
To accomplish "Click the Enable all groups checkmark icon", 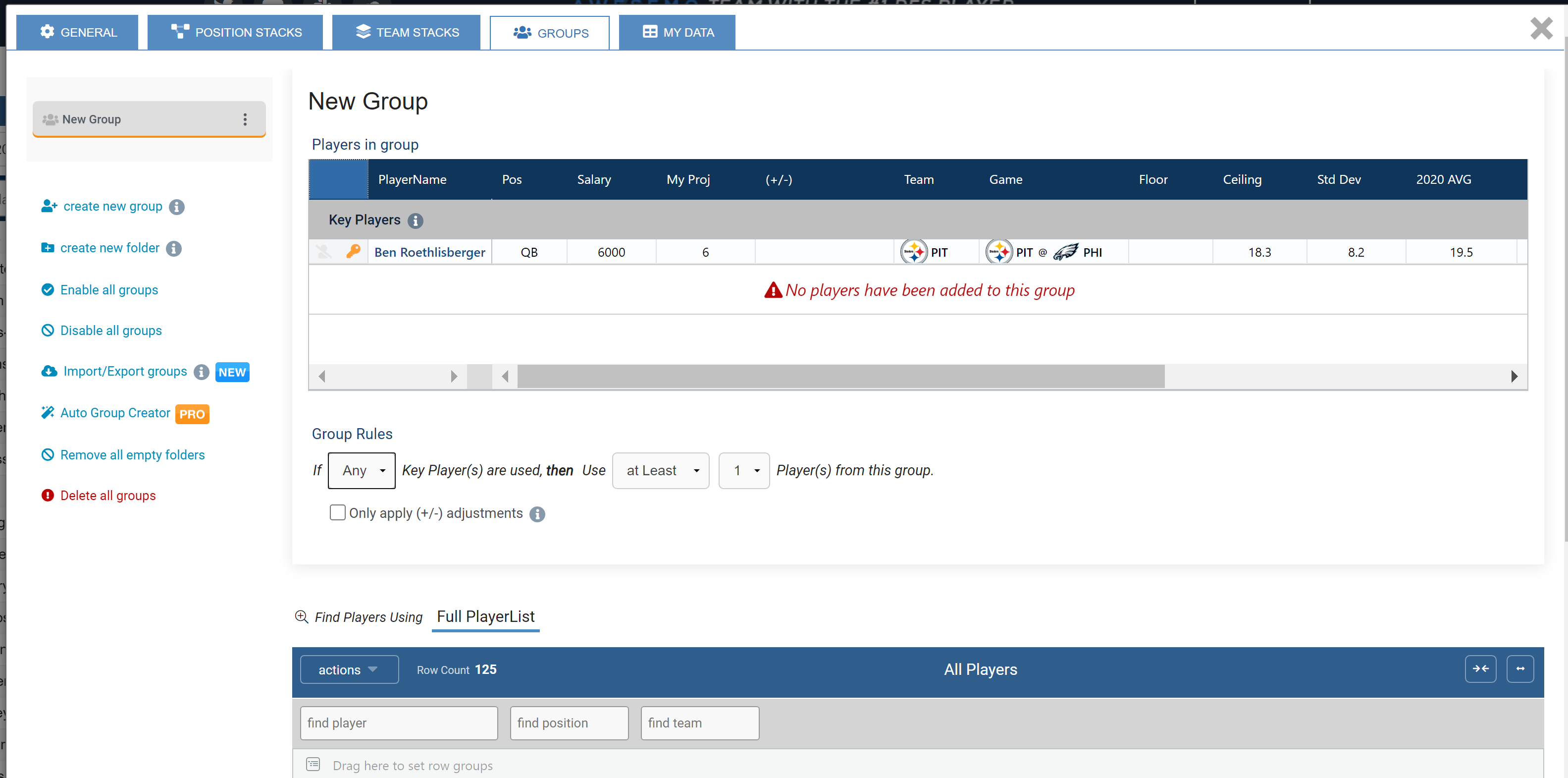I will (x=48, y=289).
